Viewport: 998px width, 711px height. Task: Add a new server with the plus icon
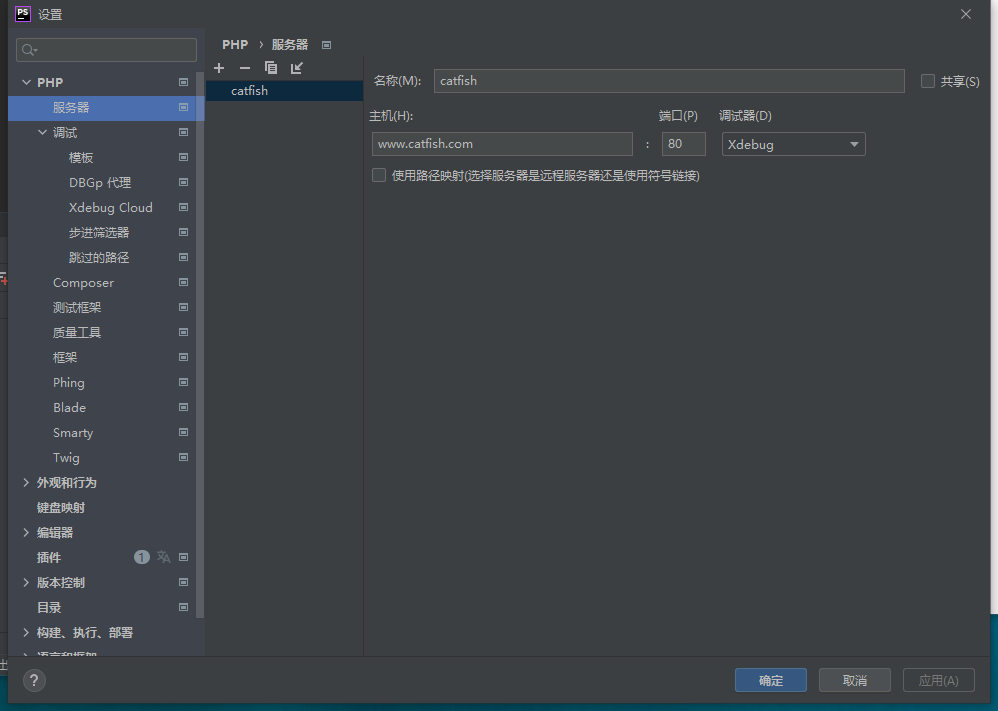point(219,68)
